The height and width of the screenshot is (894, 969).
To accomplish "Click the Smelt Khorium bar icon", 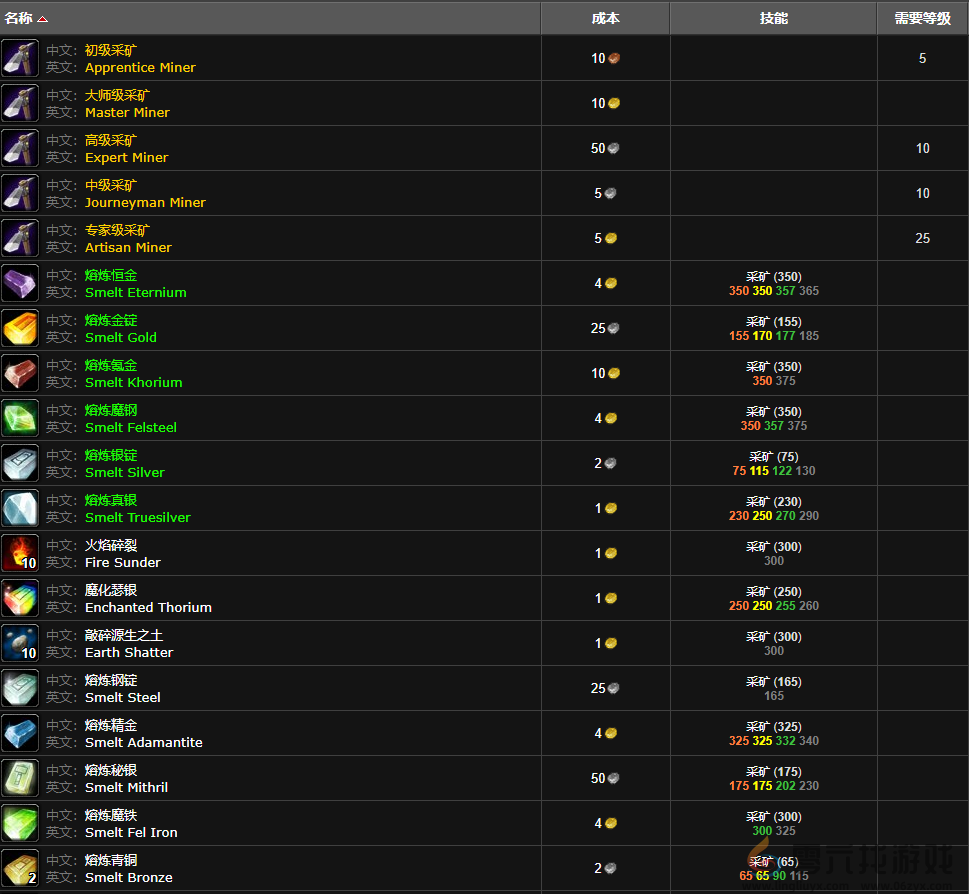I will click(x=20, y=373).
